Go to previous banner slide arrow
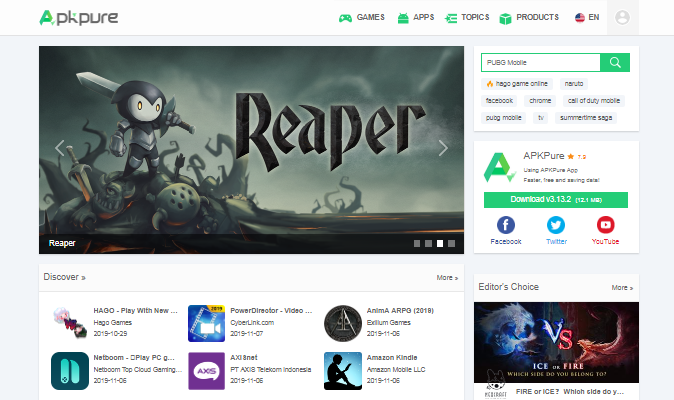The height and width of the screenshot is (400, 674). point(60,148)
